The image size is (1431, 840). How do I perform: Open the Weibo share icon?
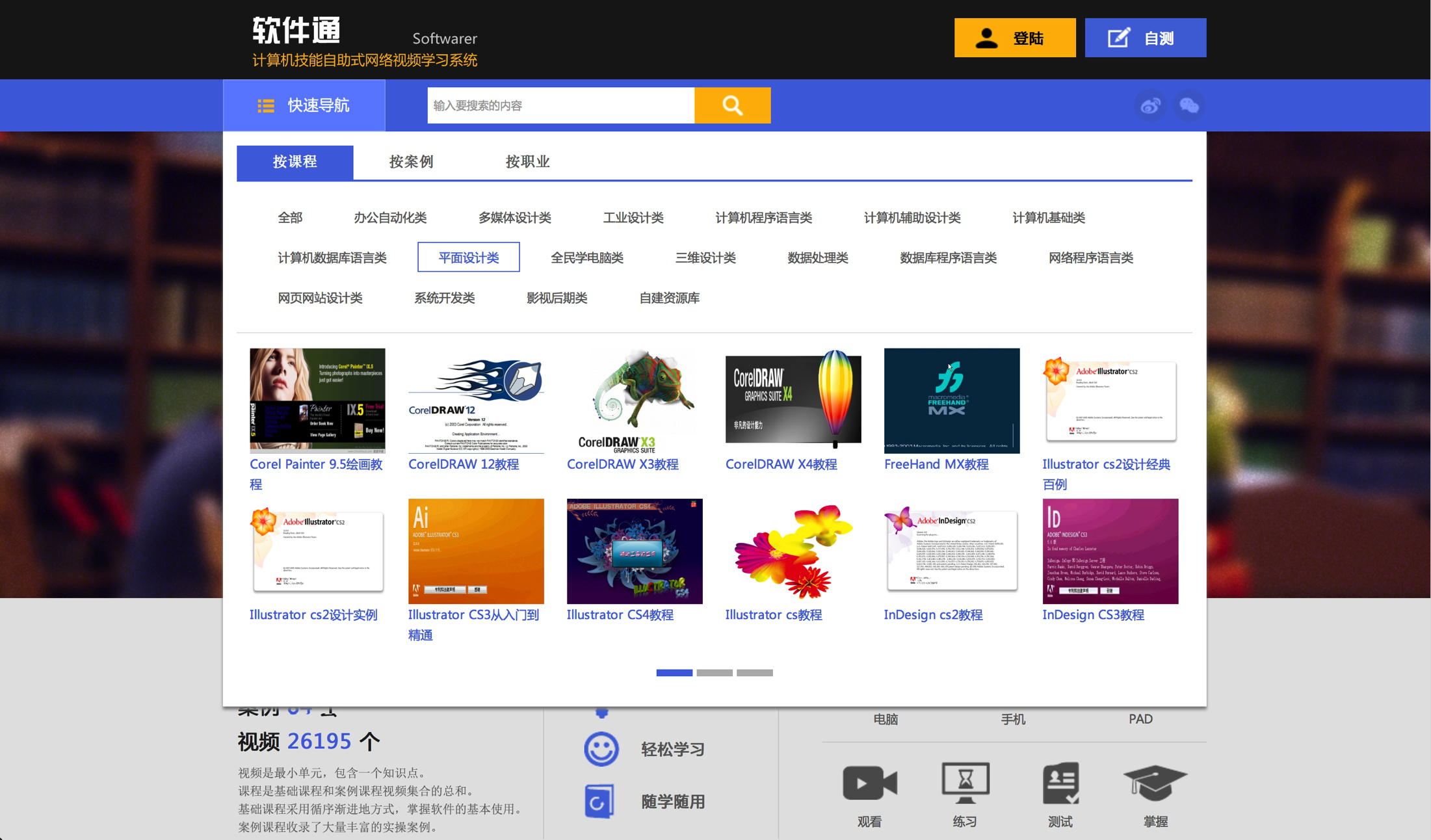click(x=1150, y=105)
